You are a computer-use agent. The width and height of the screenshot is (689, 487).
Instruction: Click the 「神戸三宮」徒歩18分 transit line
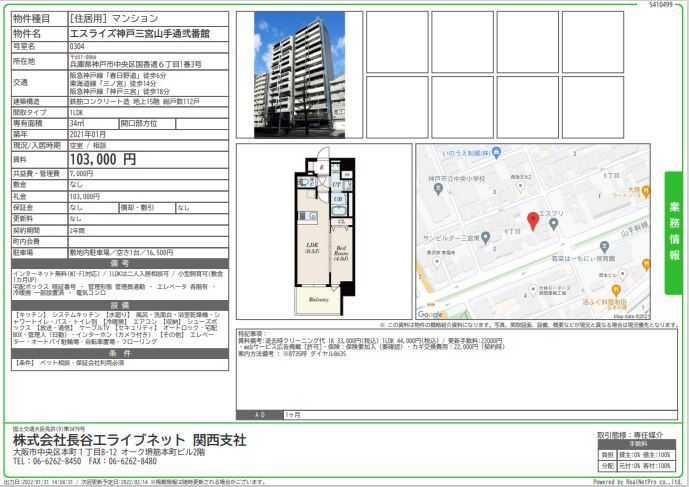coord(120,91)
